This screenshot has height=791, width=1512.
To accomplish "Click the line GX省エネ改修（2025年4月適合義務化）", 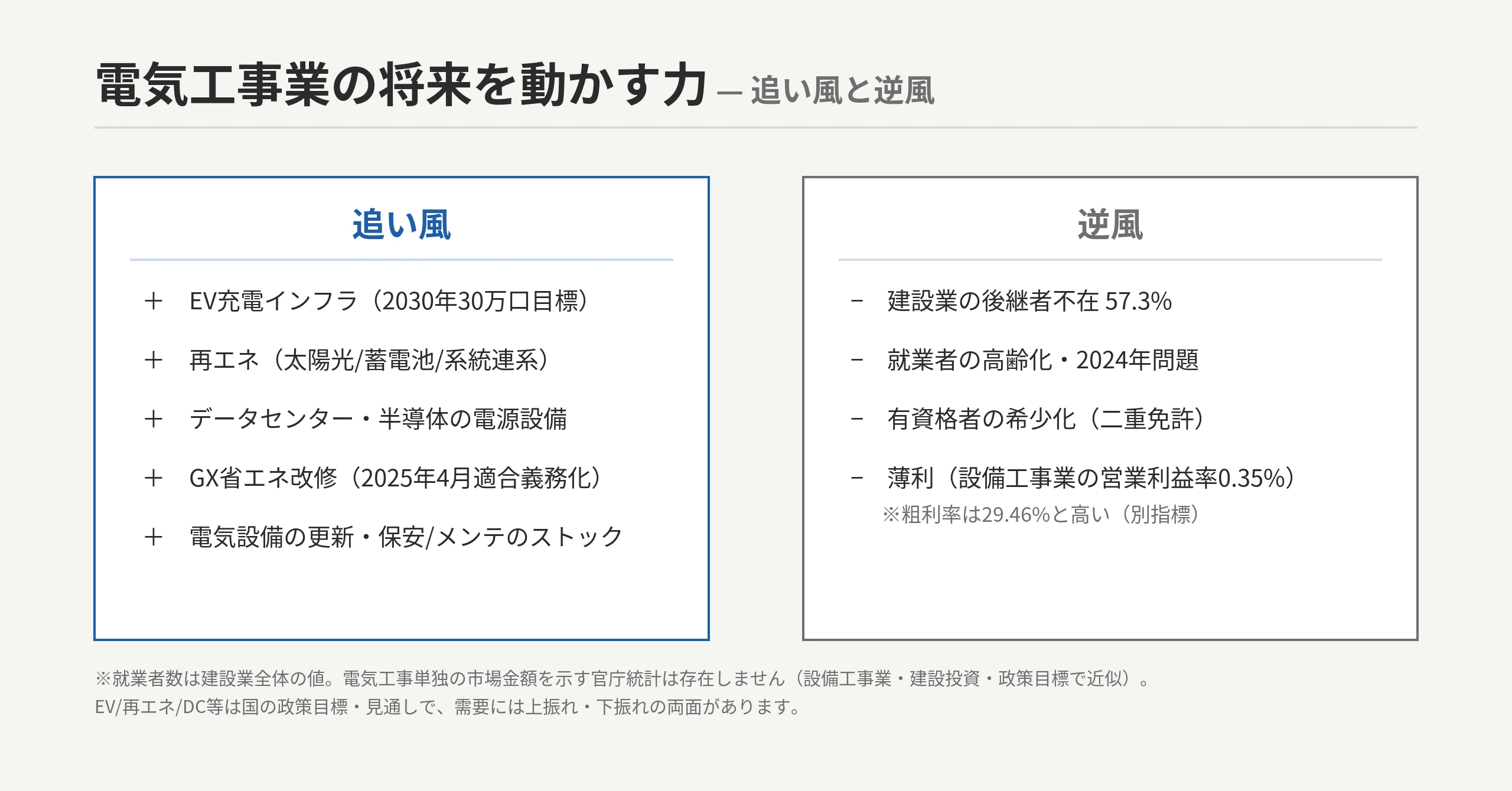I will 396,478.
